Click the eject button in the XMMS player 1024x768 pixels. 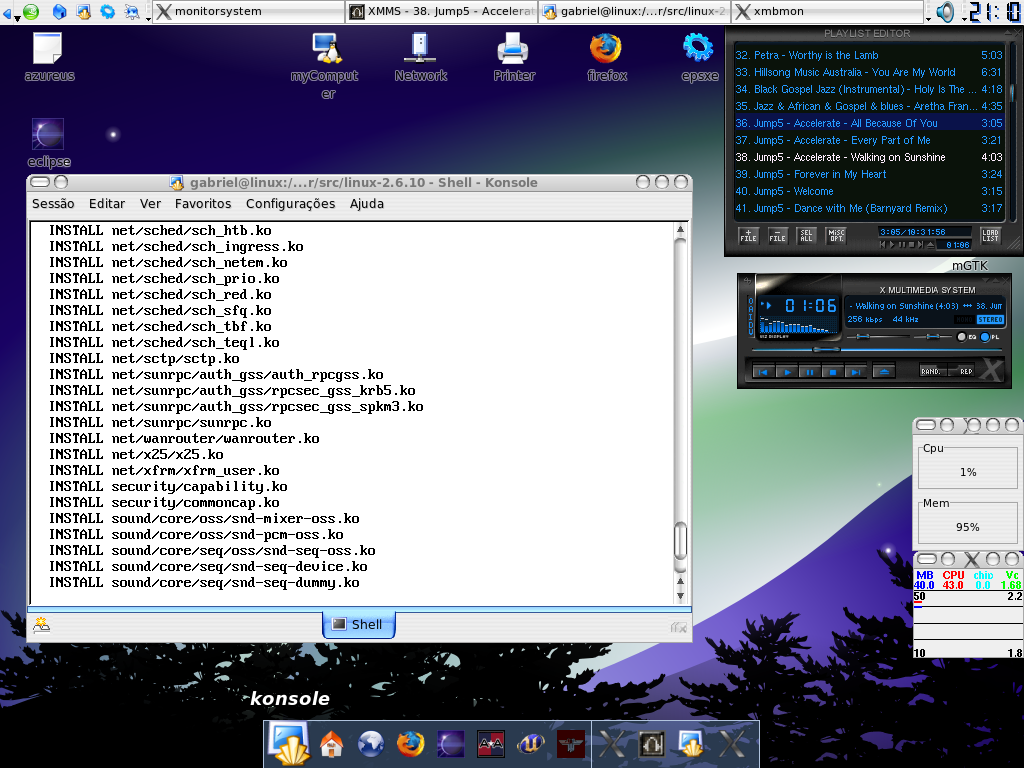coord(884,372)
